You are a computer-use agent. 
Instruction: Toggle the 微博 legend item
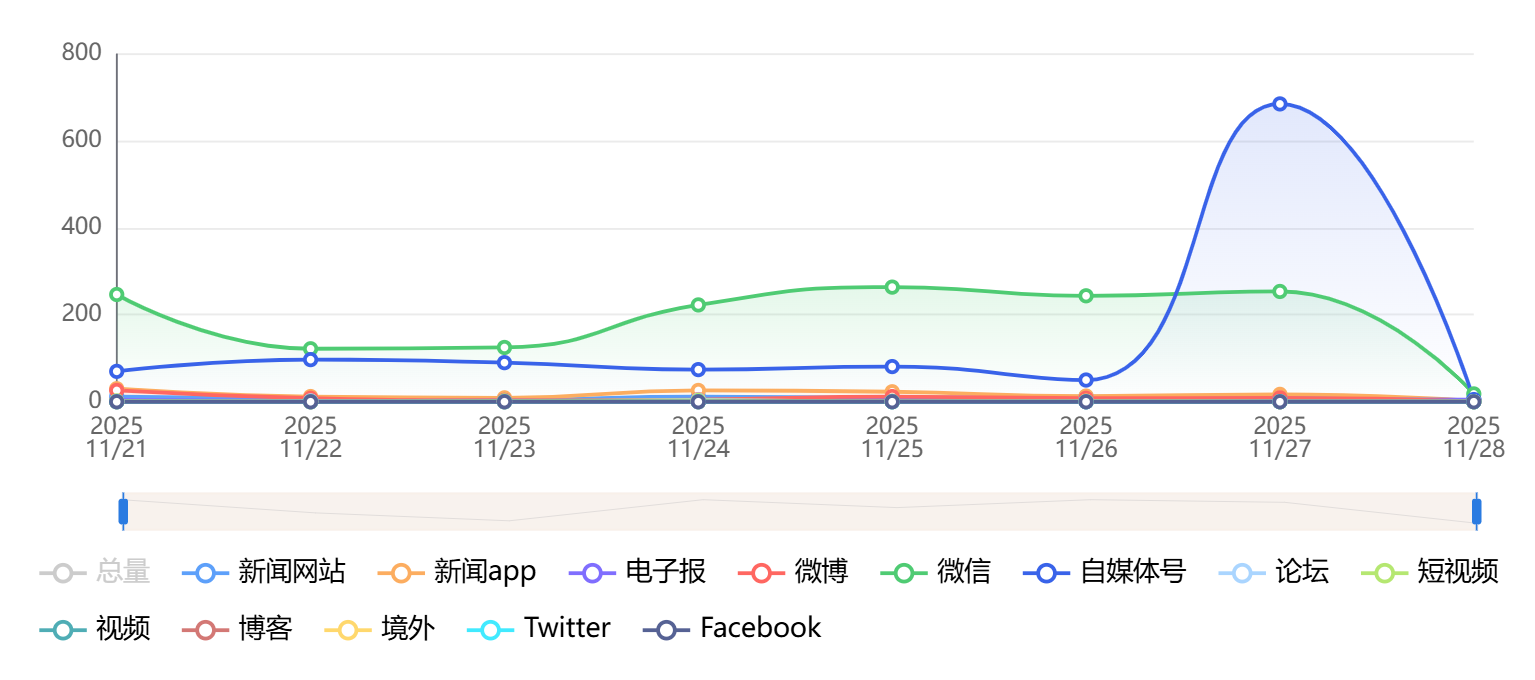(x=793, y=573)
